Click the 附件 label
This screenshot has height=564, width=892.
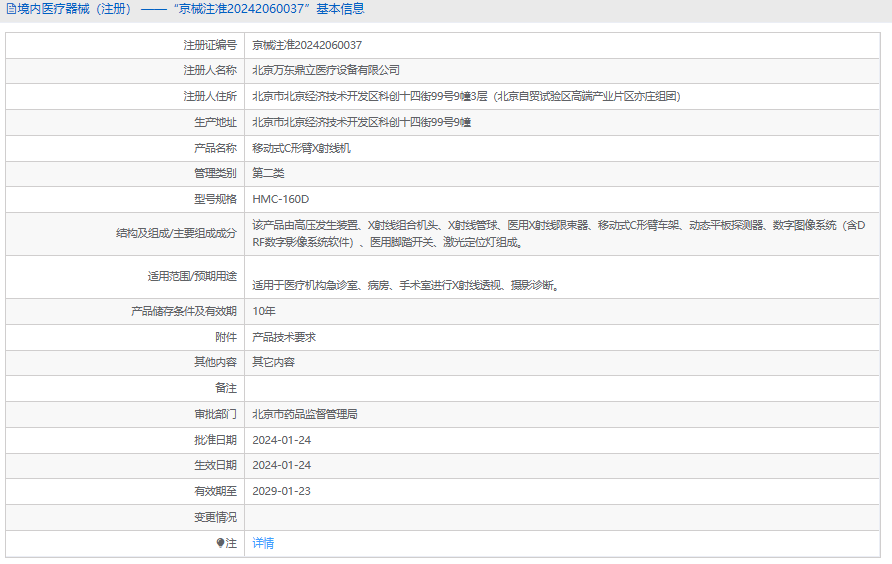[x=226, y=337]
